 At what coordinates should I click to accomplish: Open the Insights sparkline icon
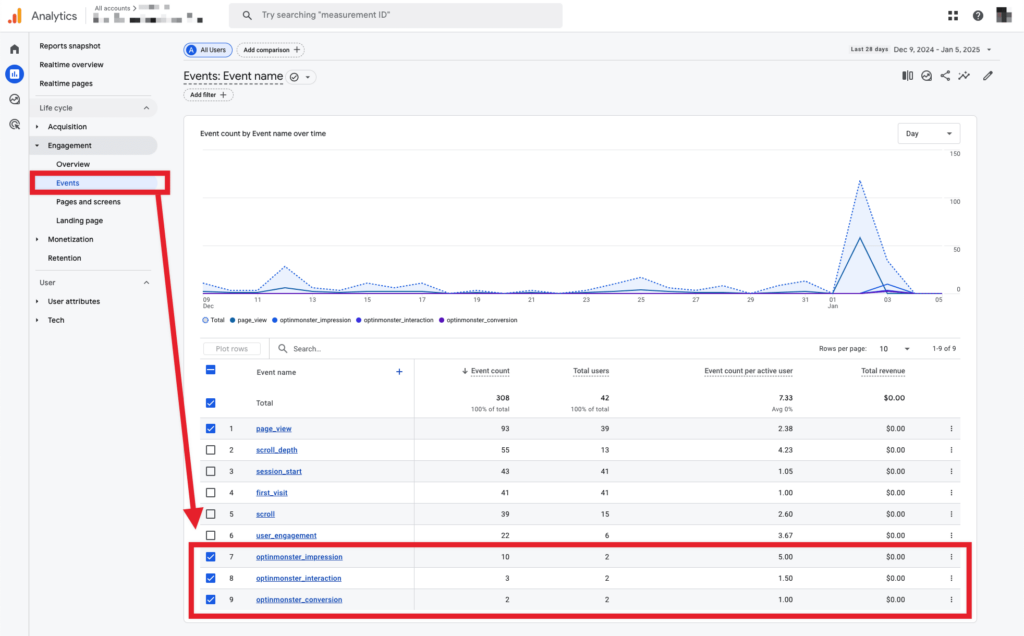point(964,76)
